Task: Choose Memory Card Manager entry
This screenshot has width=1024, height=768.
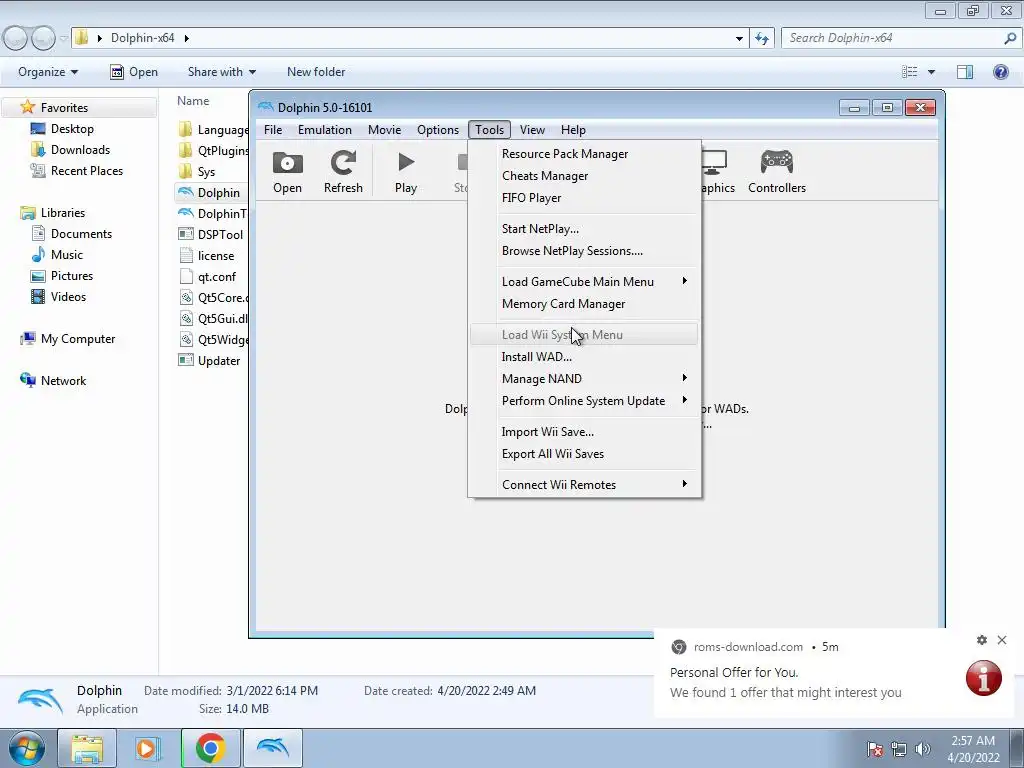Action: [x=583, y=304]
